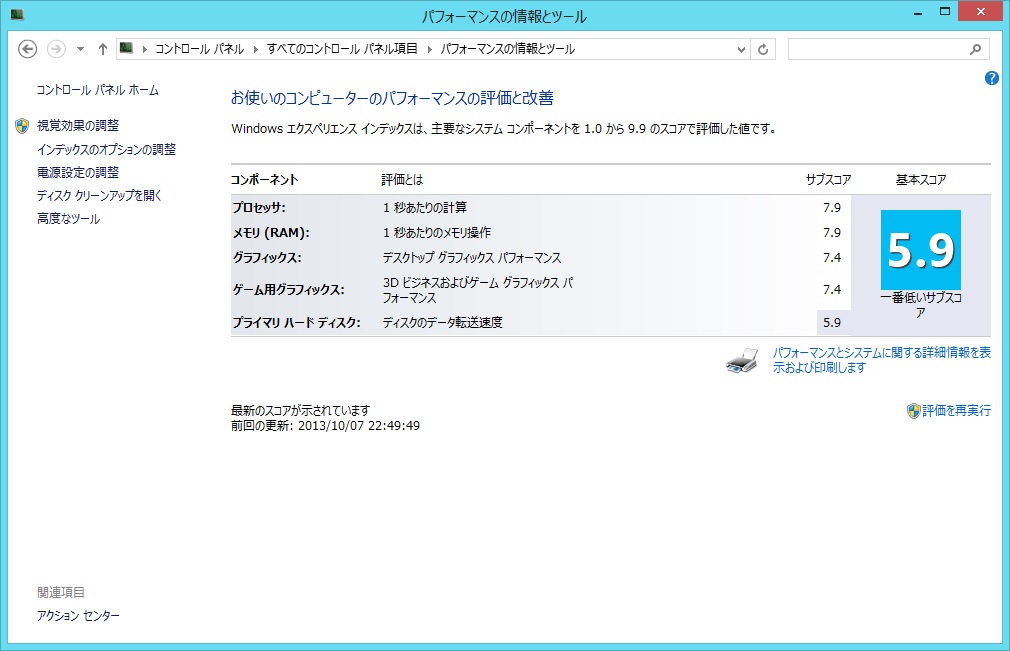
Task: Click the 7.4 subscore for グラフィックス
Action: pyautogui.click(x=832, y=258)
